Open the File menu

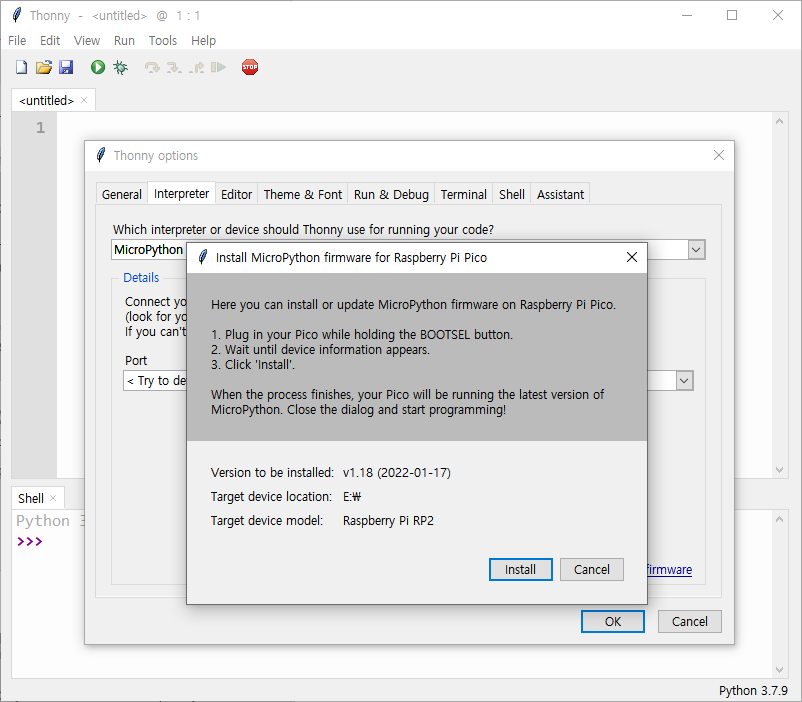pos(17,40)
